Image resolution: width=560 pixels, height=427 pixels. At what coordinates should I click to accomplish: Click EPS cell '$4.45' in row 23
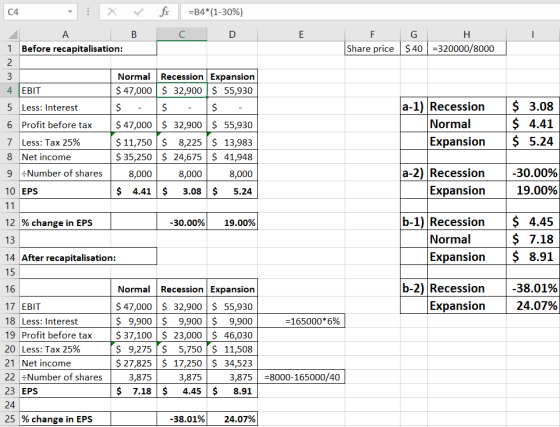pyautogui.click(x=181, y=391)
